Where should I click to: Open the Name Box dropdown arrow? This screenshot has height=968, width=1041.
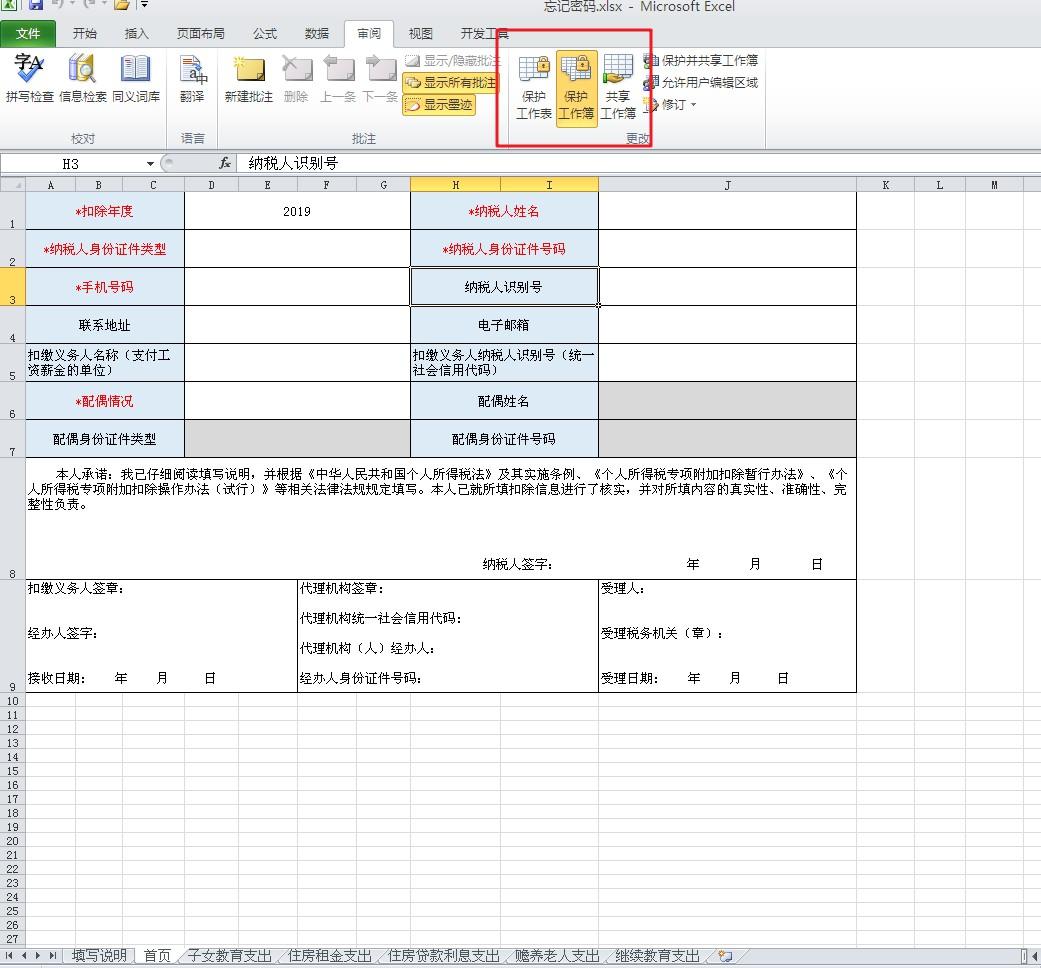point(151,164)
